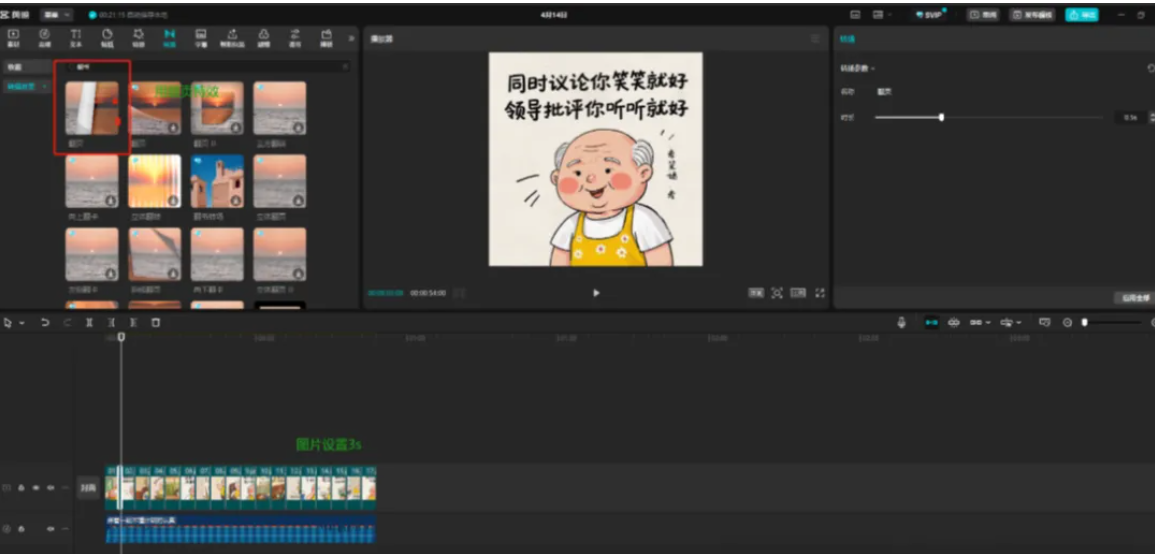Open the Text (文本) panel icon

pos(76,37)
